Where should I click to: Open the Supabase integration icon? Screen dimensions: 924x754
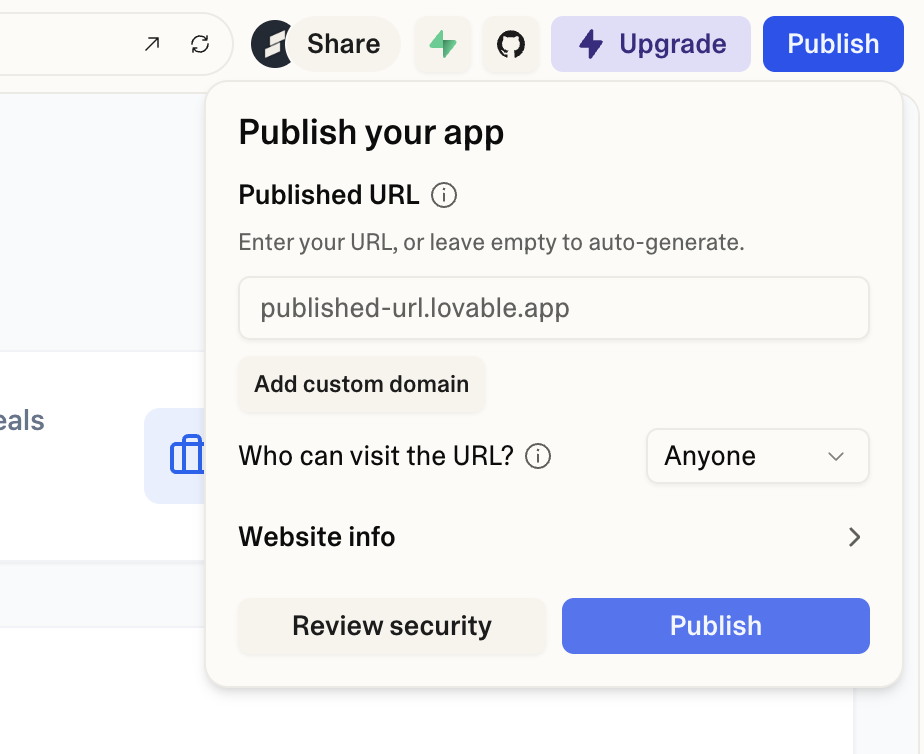tap(443, 44)
